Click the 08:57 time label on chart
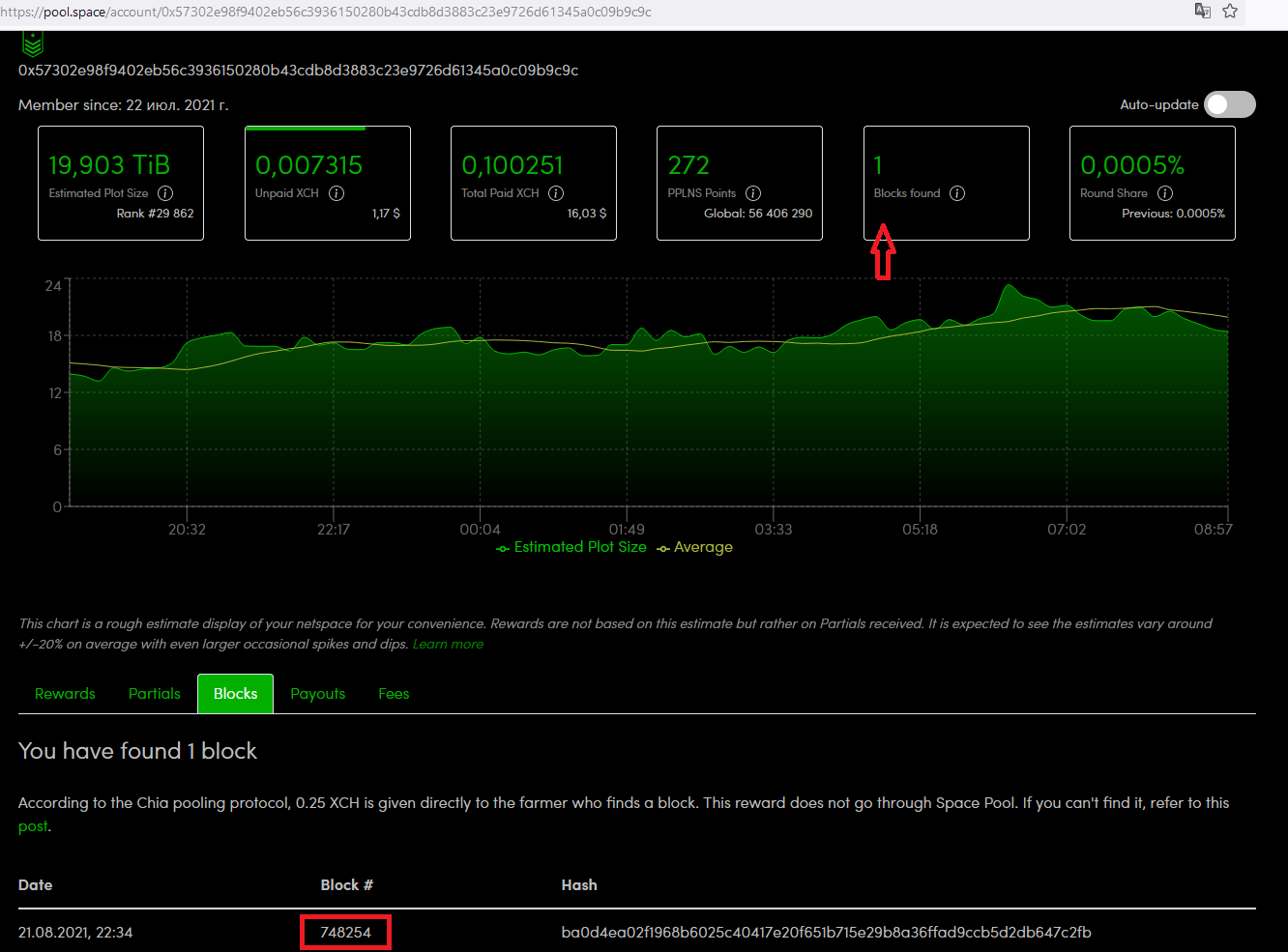 click(x=1214, y=530)
